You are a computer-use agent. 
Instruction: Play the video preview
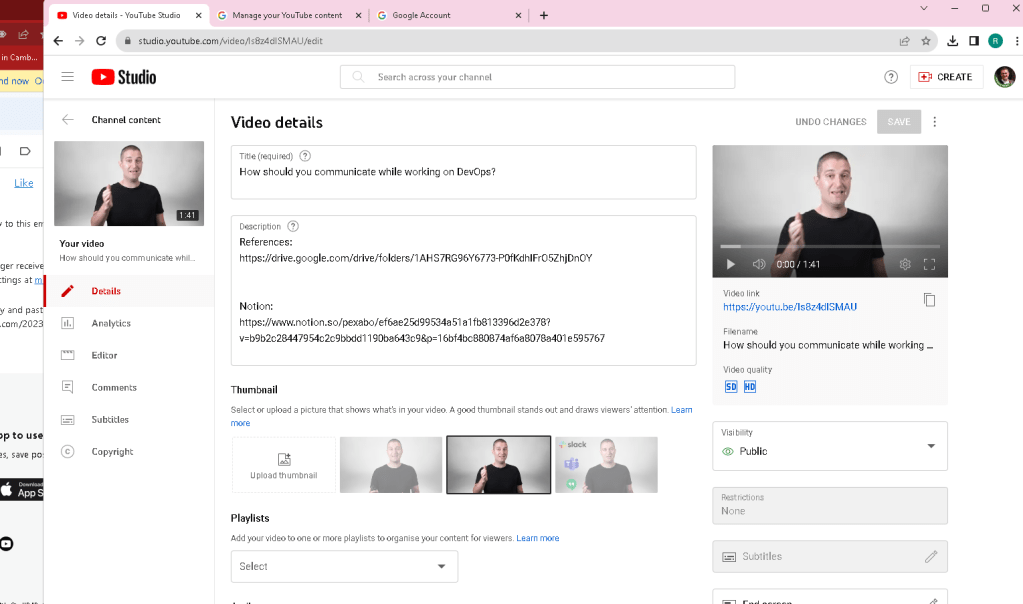tap(730, 264)
